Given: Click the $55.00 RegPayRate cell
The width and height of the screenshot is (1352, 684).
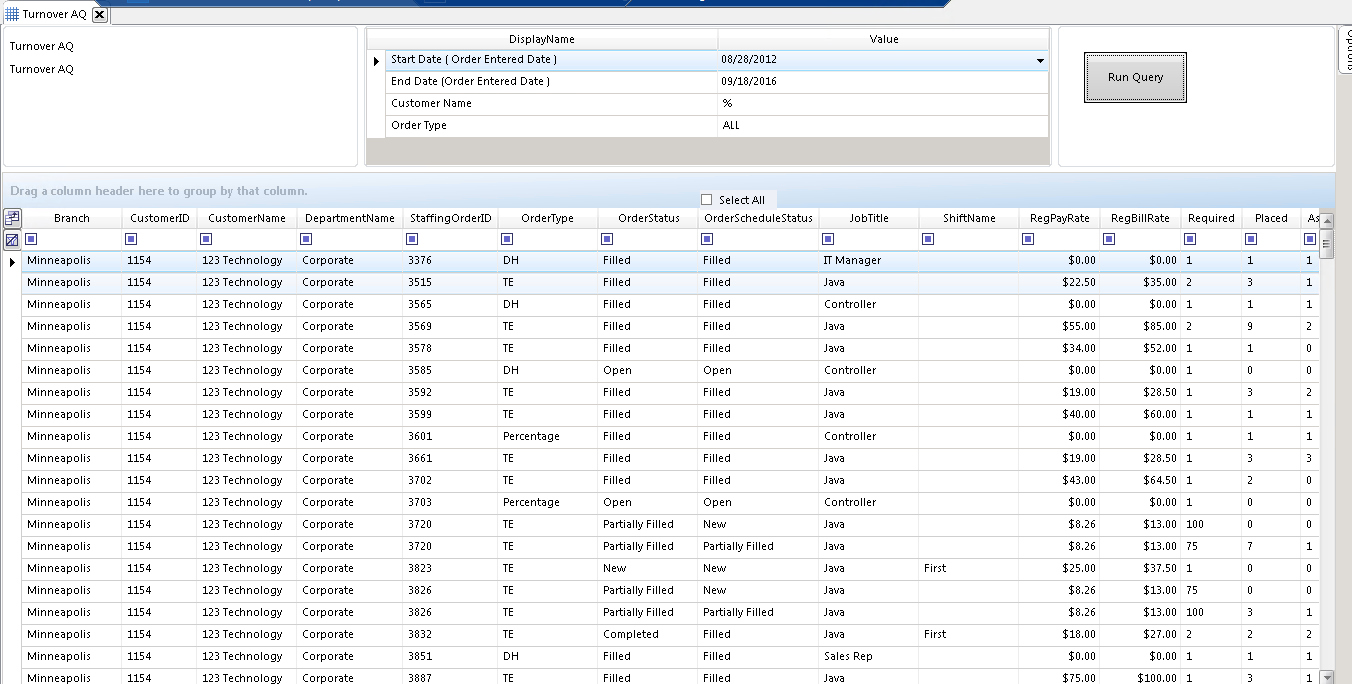Looking at the screenshot, I should click(x=1059, y=326).
